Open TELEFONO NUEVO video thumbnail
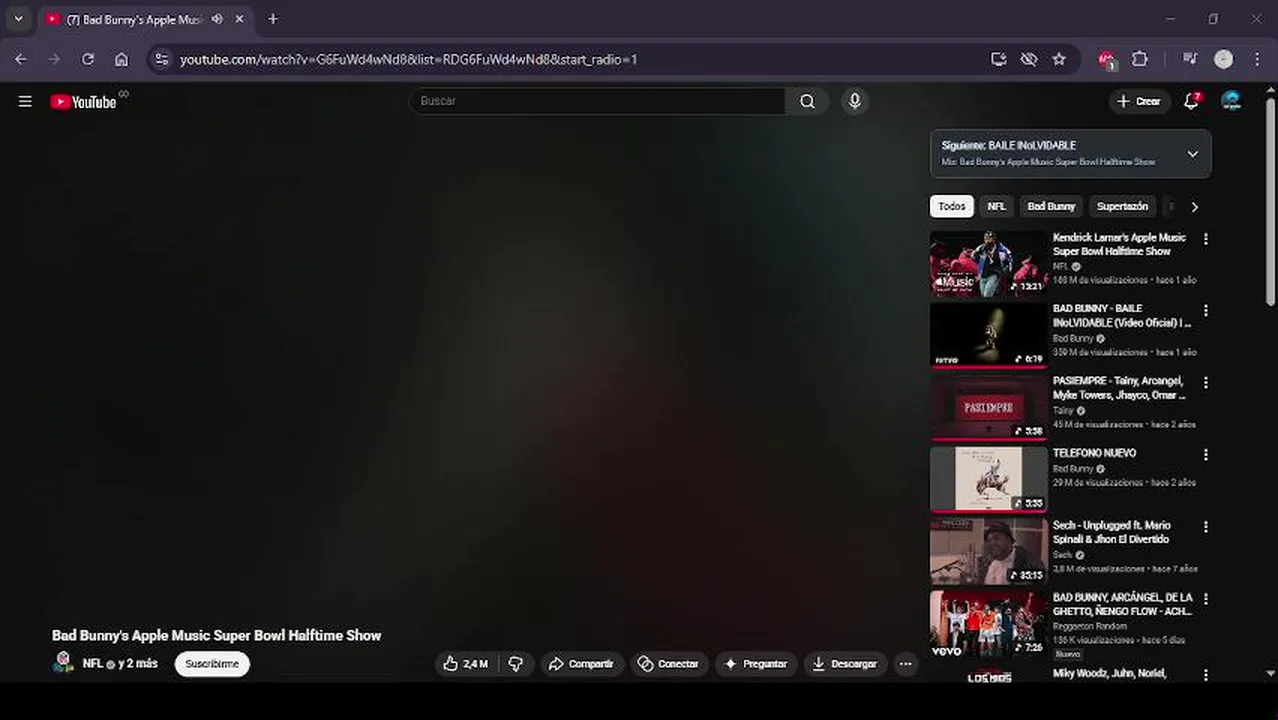This screenshot has width=1278, height=720. [989, 480]
